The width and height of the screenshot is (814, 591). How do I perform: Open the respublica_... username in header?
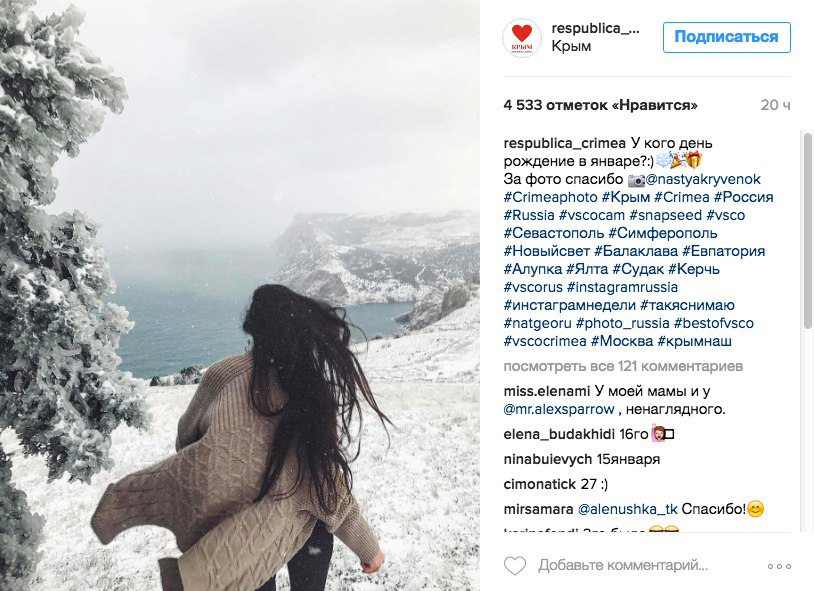tap(595, 28)
